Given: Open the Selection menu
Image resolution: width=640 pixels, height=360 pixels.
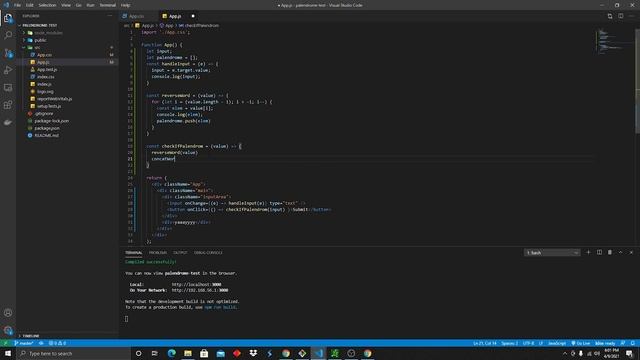Looking at the screenshot, I should (47, 5).
